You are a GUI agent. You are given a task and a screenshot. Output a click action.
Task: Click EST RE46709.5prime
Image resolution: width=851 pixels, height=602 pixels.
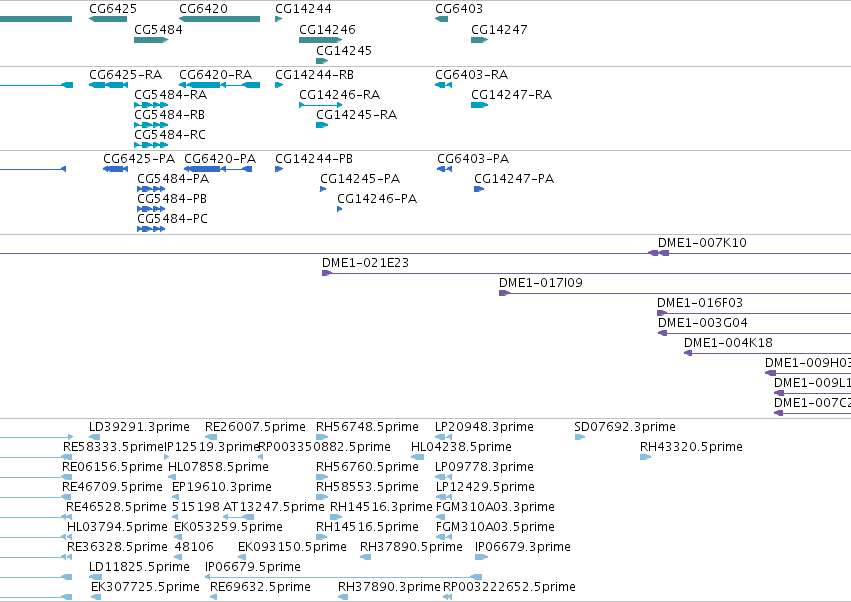click(112, 487)
